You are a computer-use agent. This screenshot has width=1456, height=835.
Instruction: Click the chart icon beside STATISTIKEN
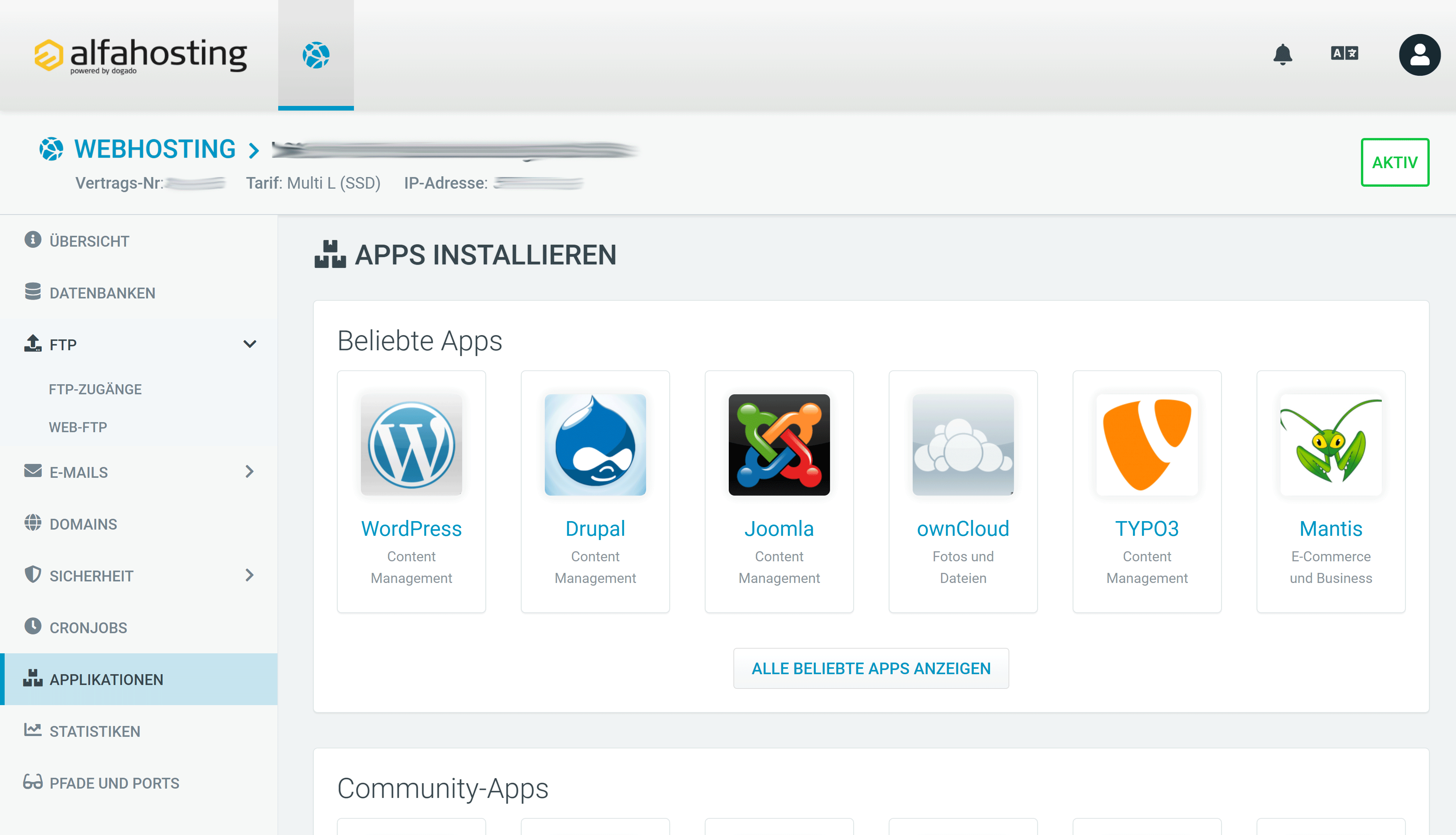tap(33, 730)
